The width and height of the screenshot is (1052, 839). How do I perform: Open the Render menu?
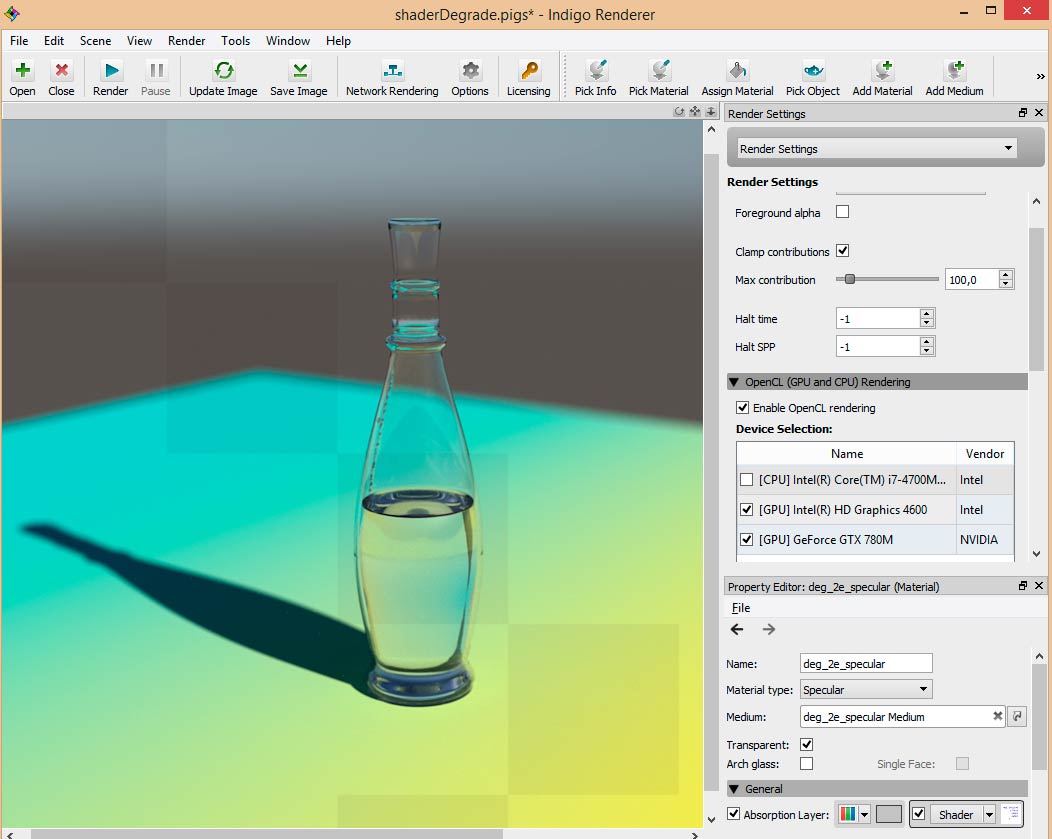[x=186, y=41]
